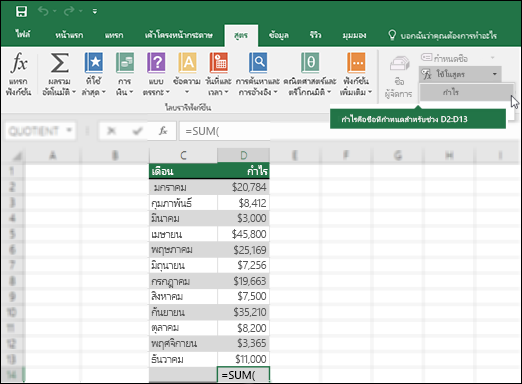Viewport: 522px width, 384px height.
Task: Switch to the แทรก (Insert) tab
Action: (114, 35)
